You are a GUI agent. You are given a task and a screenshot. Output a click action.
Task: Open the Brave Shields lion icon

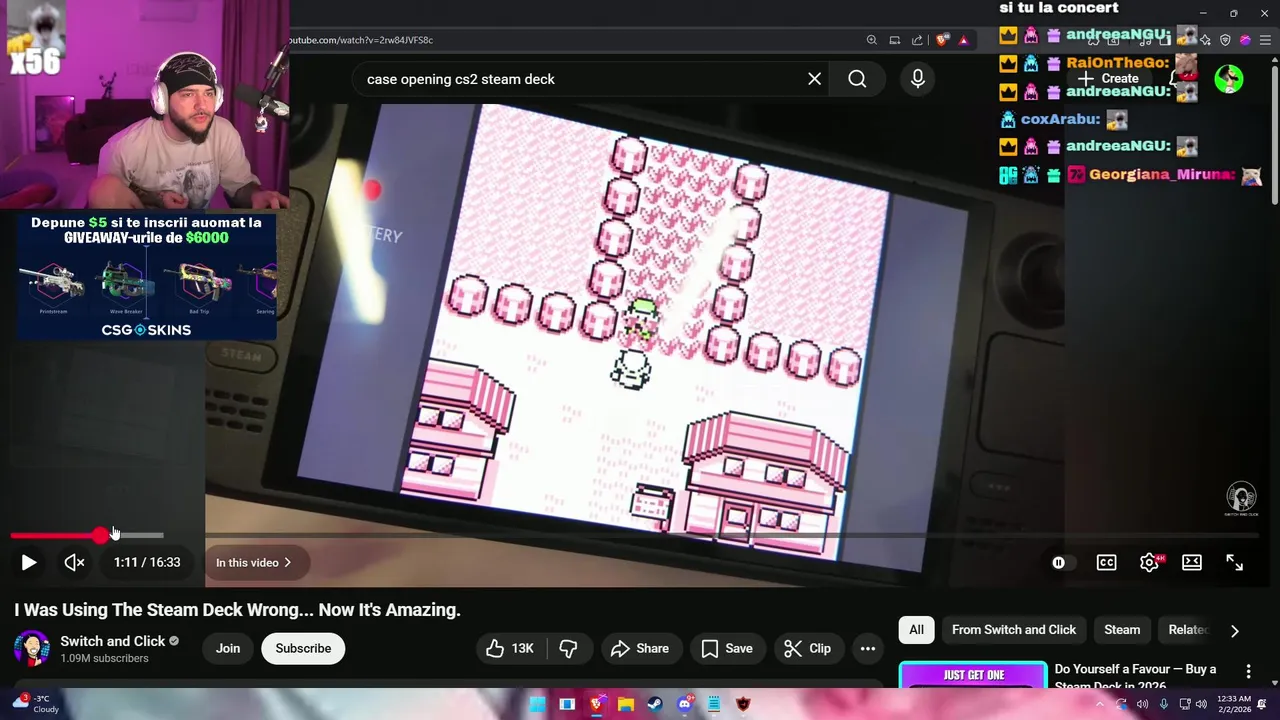pyautogui.click(x=942, y=40)
